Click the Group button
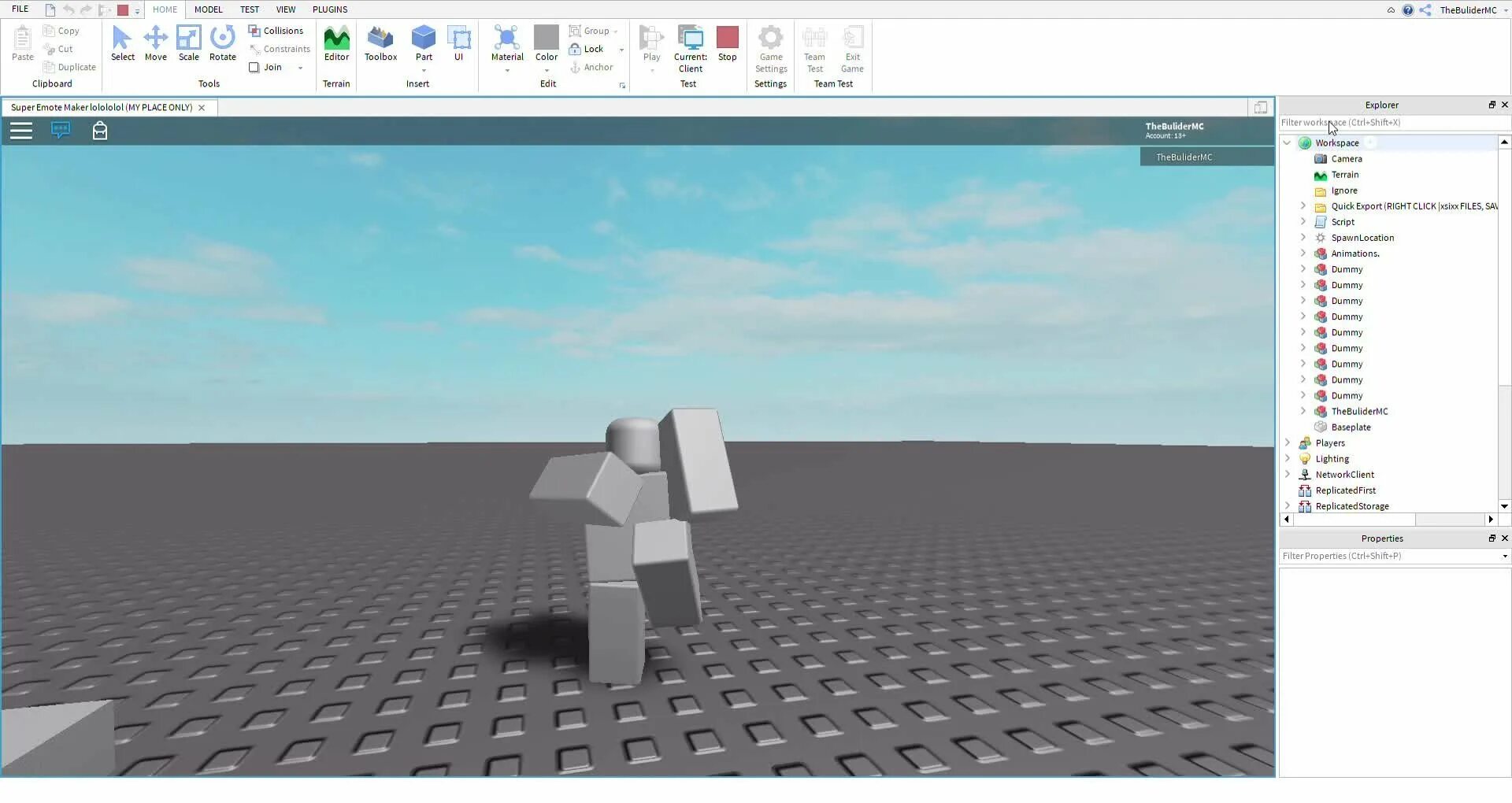 click(590, 31)
